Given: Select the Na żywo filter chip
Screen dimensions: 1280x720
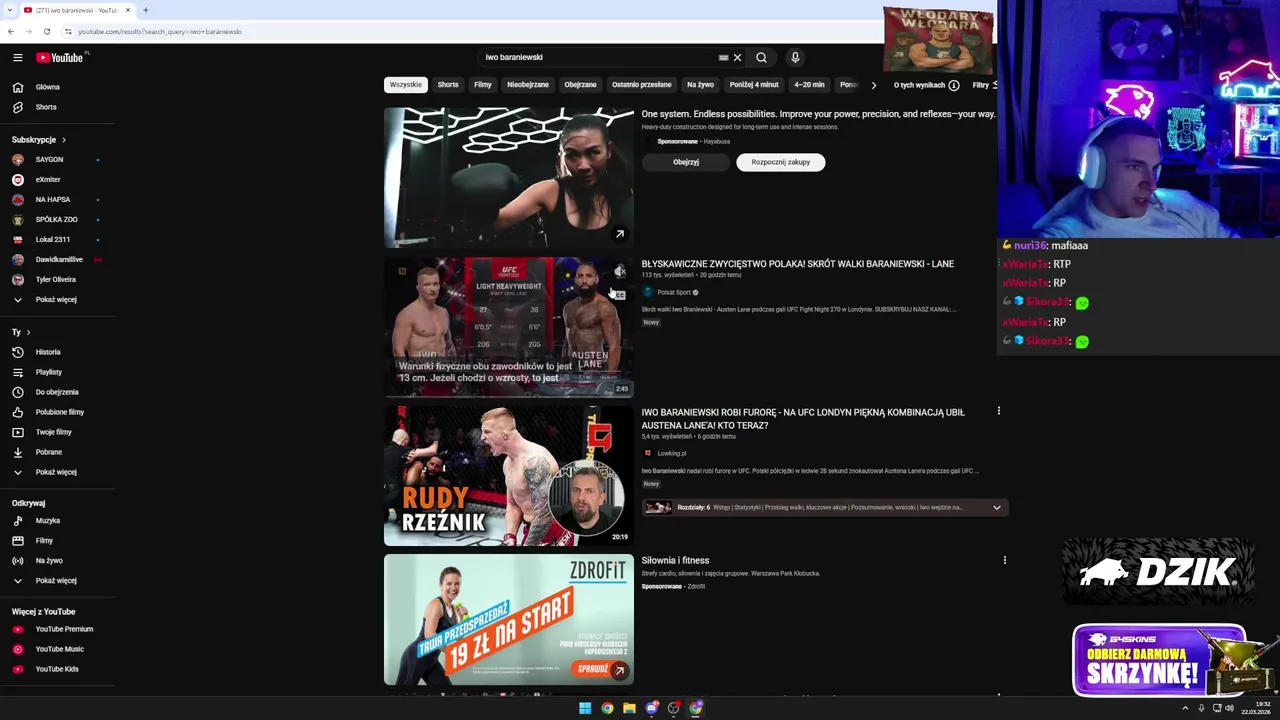Looking at the screenshot, I should click(700, 85).
